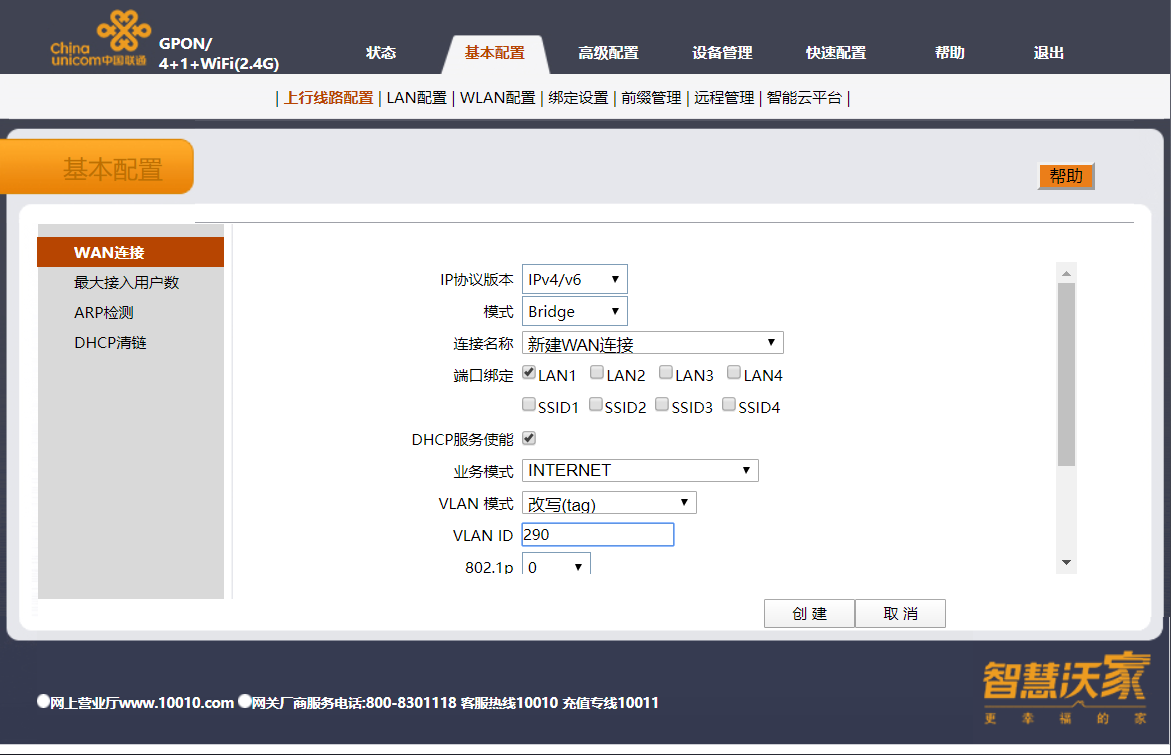Screen dimensions: 1171x755
Task: Open the 高级配置 tab
Action: 608,53
